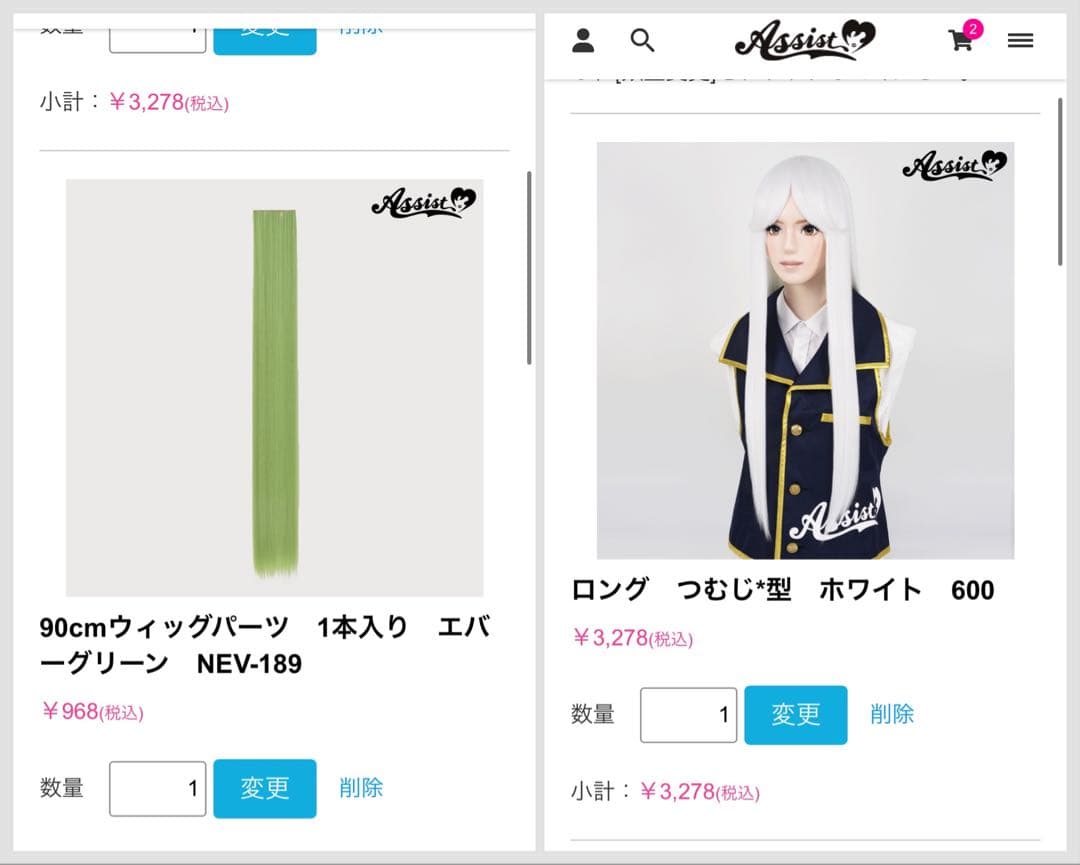1080x865 pixels.
Task: Open white long wig product image
Action: [805, 351]
